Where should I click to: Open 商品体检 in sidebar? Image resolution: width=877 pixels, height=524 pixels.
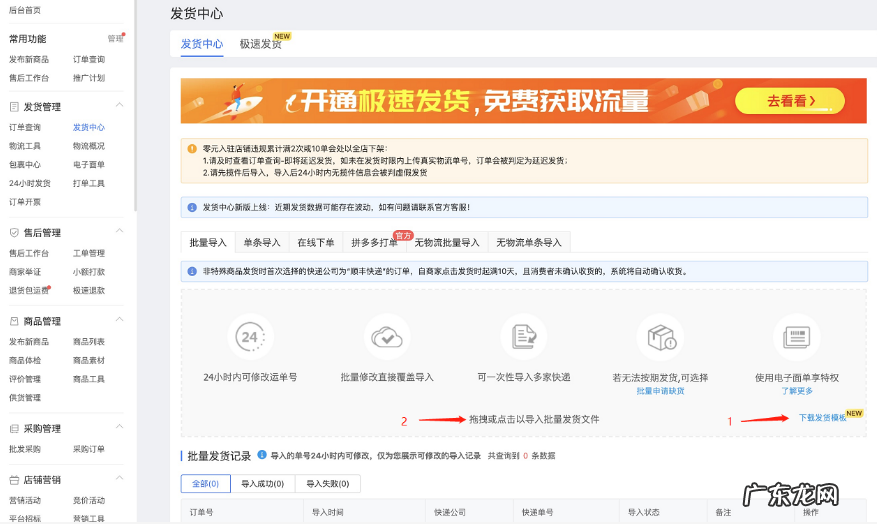[x=25, y=360]
